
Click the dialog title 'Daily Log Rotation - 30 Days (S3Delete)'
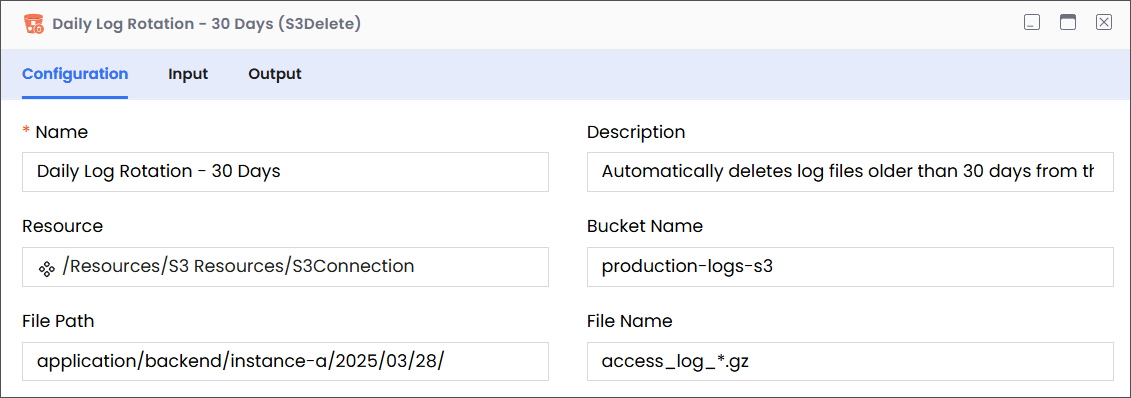206,24
